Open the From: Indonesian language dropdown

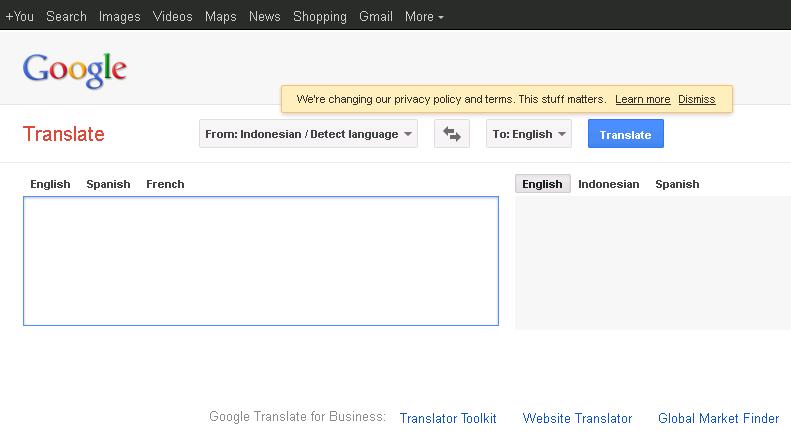[x=308, y=134]
